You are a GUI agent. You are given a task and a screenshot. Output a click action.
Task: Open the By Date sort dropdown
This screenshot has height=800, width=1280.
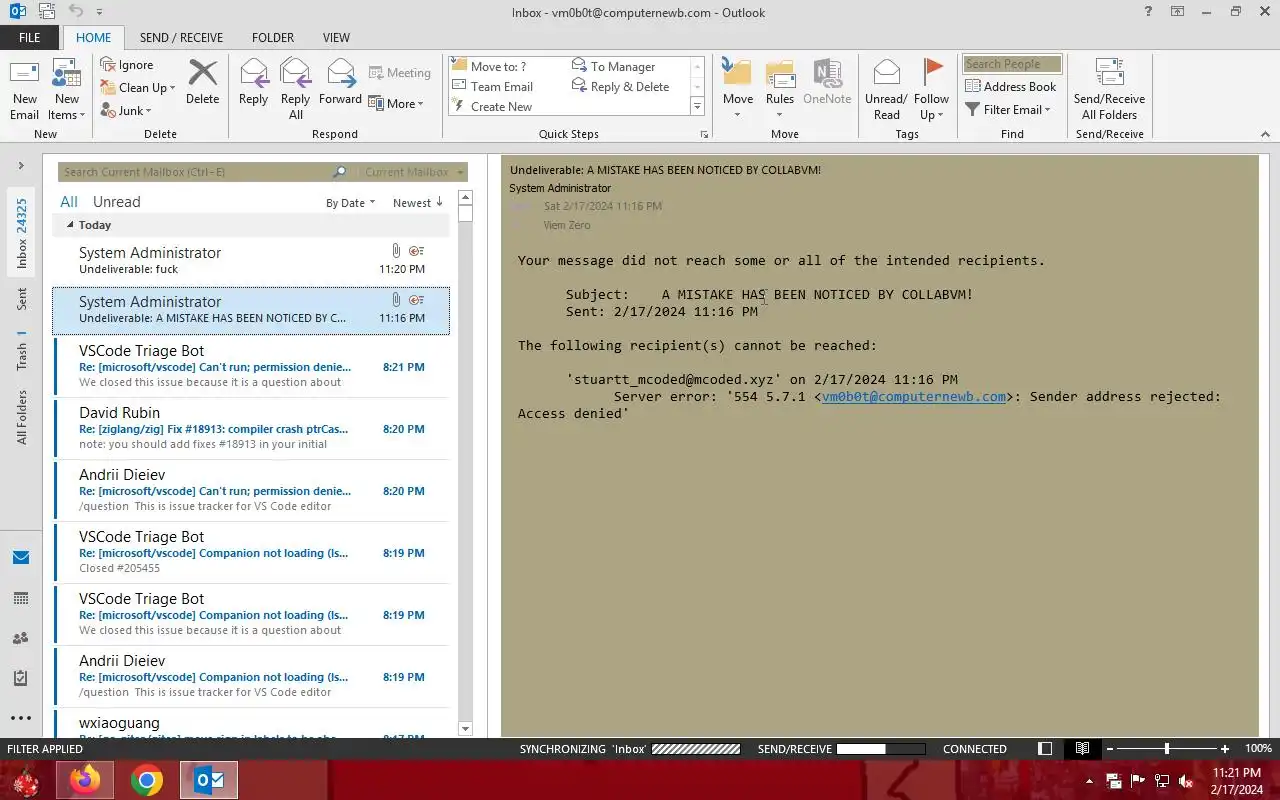351,202
